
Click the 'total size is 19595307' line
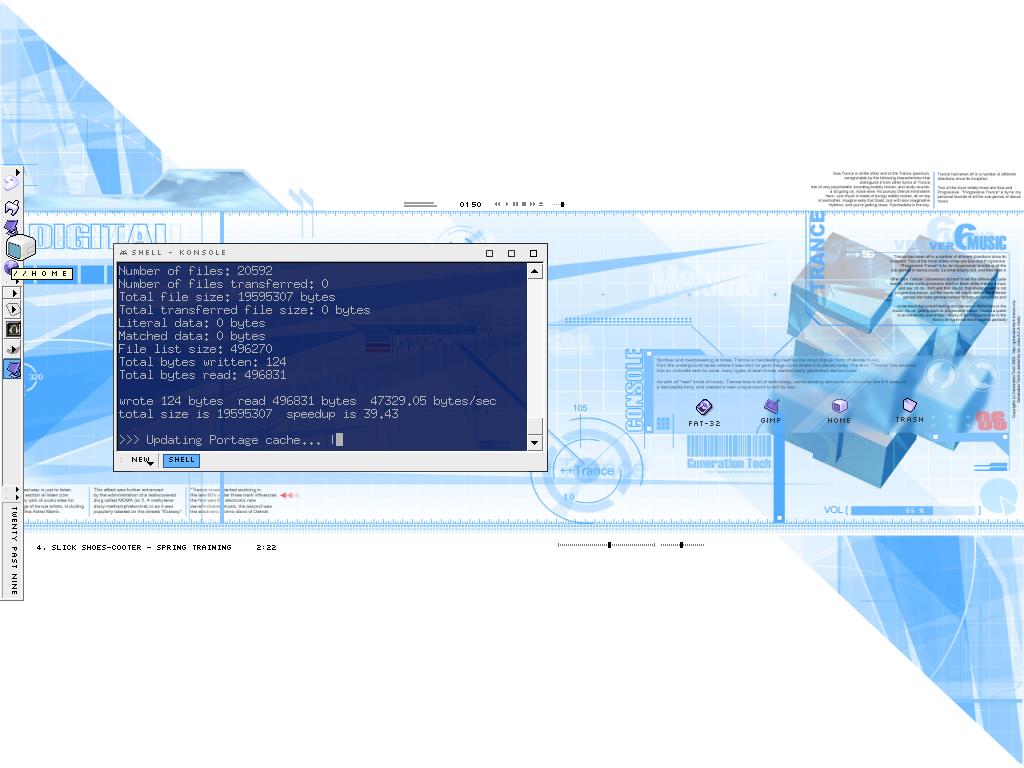click(x=259, y=414)
